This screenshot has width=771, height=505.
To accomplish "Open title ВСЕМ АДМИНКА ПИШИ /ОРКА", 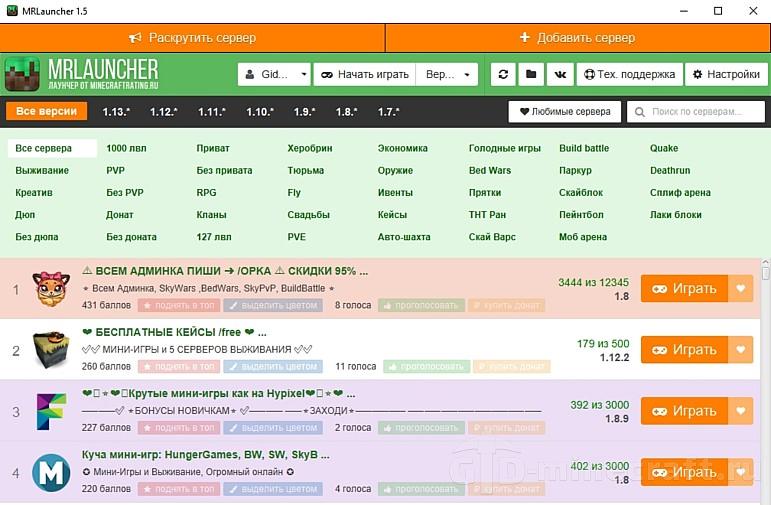I will 225,271.
